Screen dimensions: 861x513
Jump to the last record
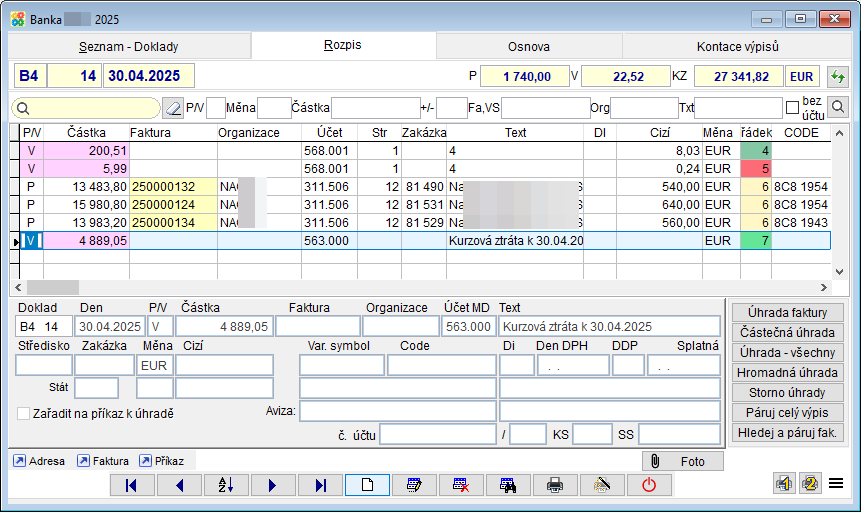coord(320,485)
